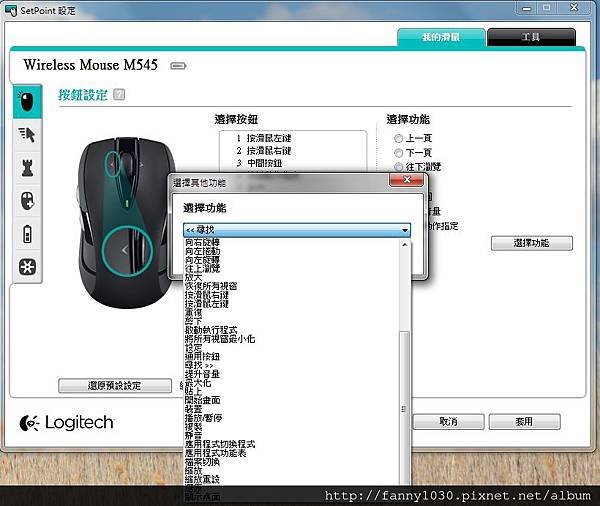
Task: Switch to the 我的滑鼠 tab
Action: (441, 37)
